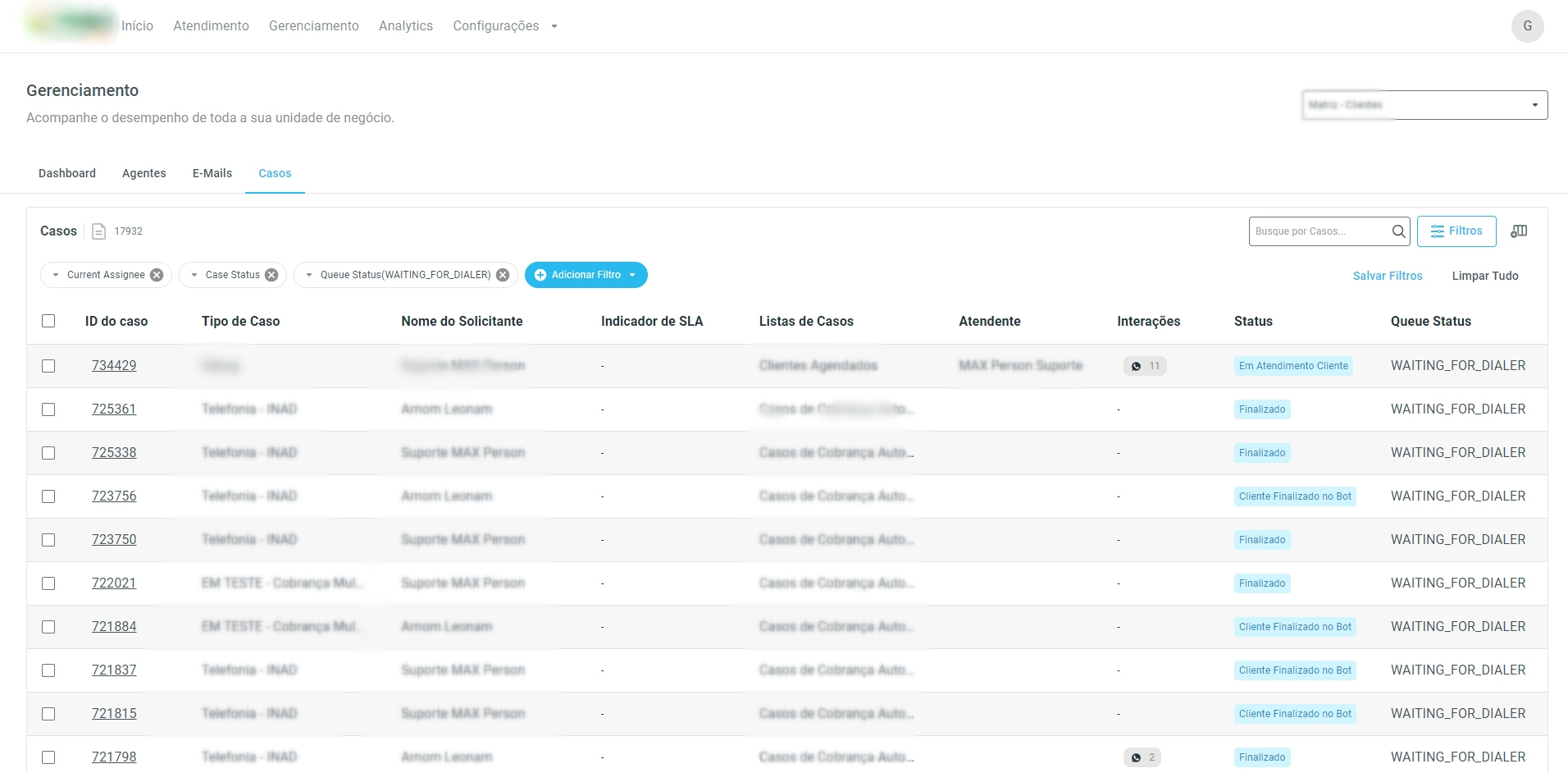Click the export document icon beside Casos
The height and width of the screenshot is (773, 1568).
coord(98,231)
